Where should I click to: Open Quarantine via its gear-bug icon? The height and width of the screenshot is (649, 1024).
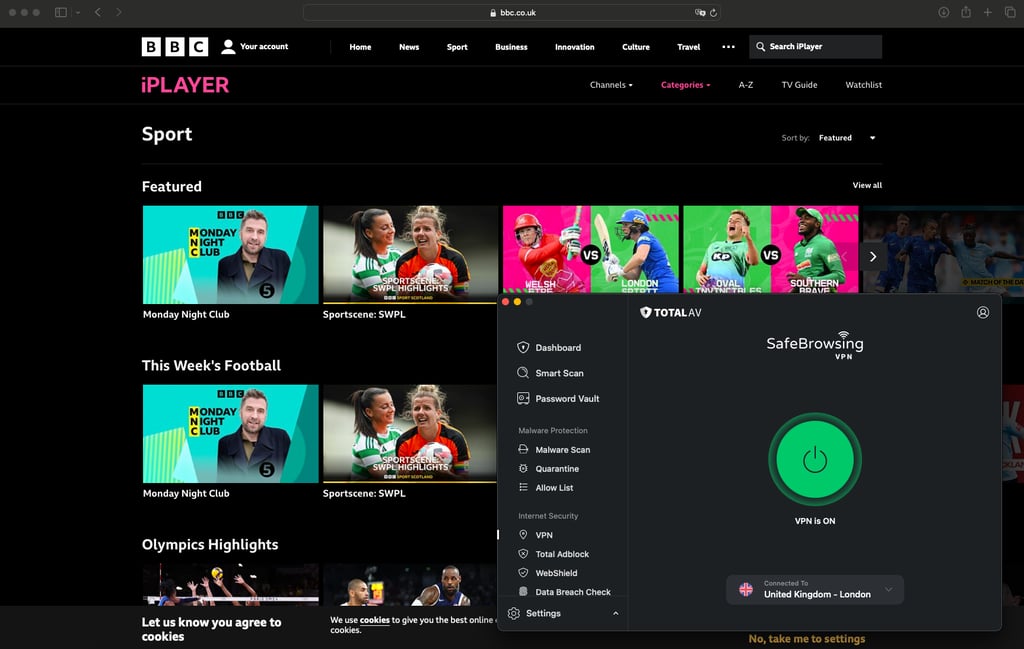(x=523, y=468)
